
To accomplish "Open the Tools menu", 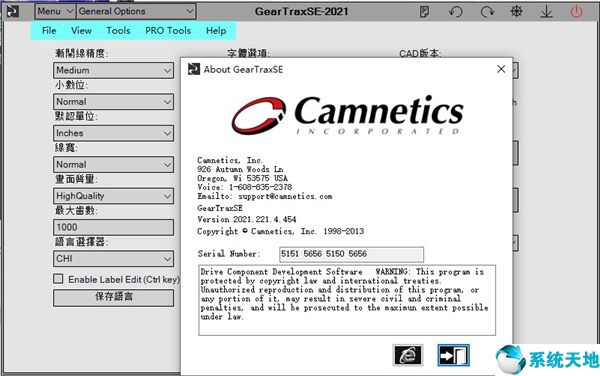I will [x=118, y=31].
